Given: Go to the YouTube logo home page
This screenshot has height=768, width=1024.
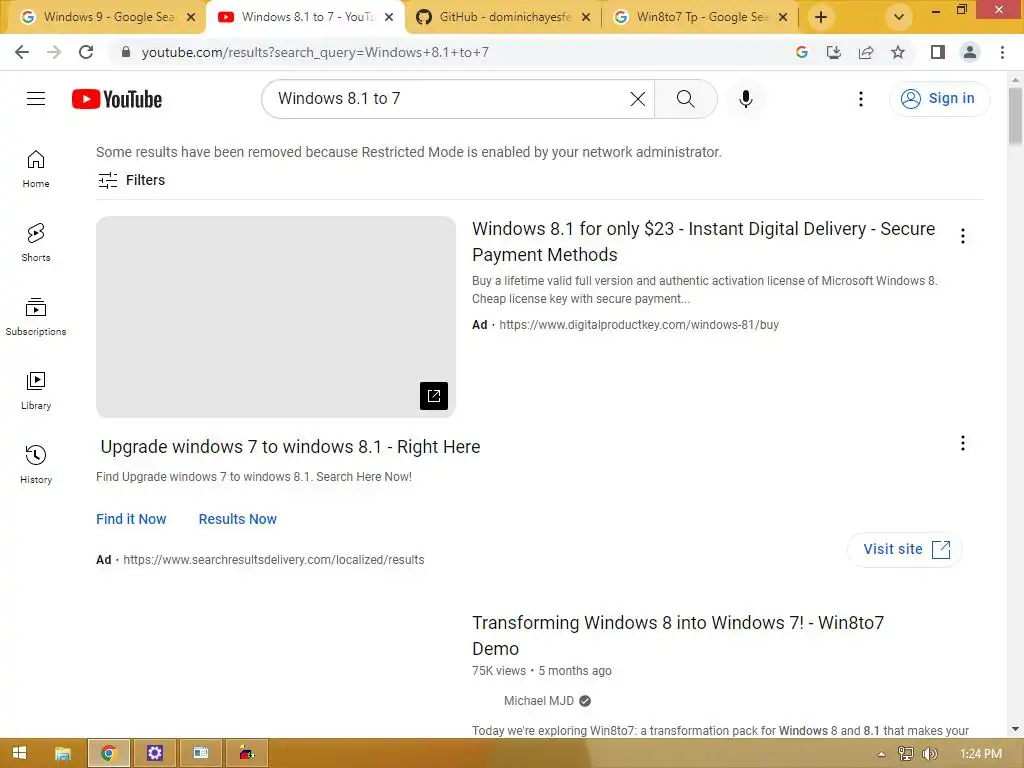Looking at the screenshot, I should coord(117,99).
